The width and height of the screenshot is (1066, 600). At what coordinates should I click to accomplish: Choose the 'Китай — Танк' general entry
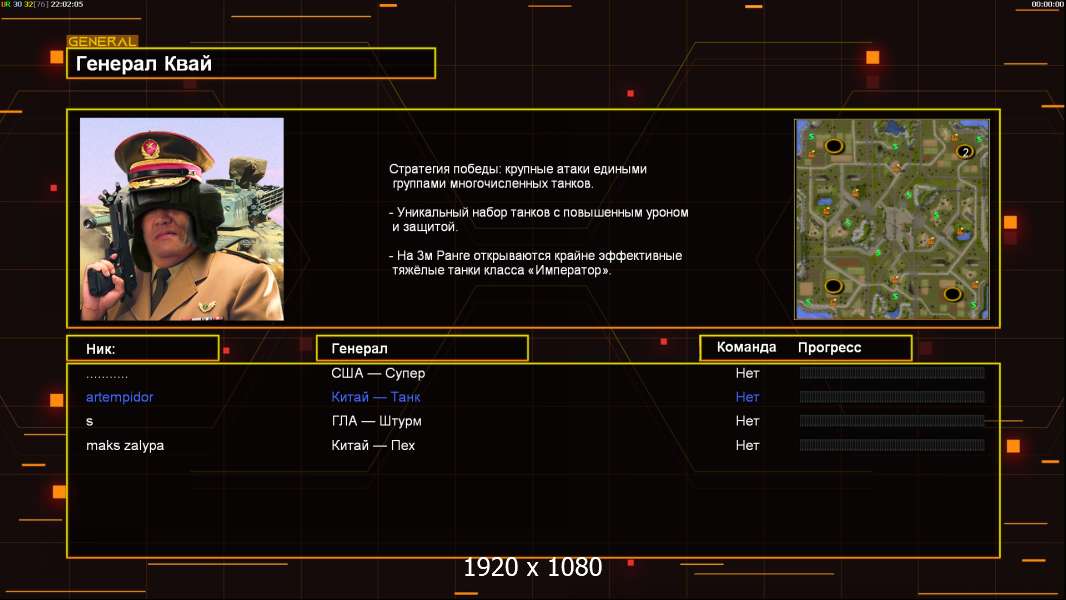point(376,397)
